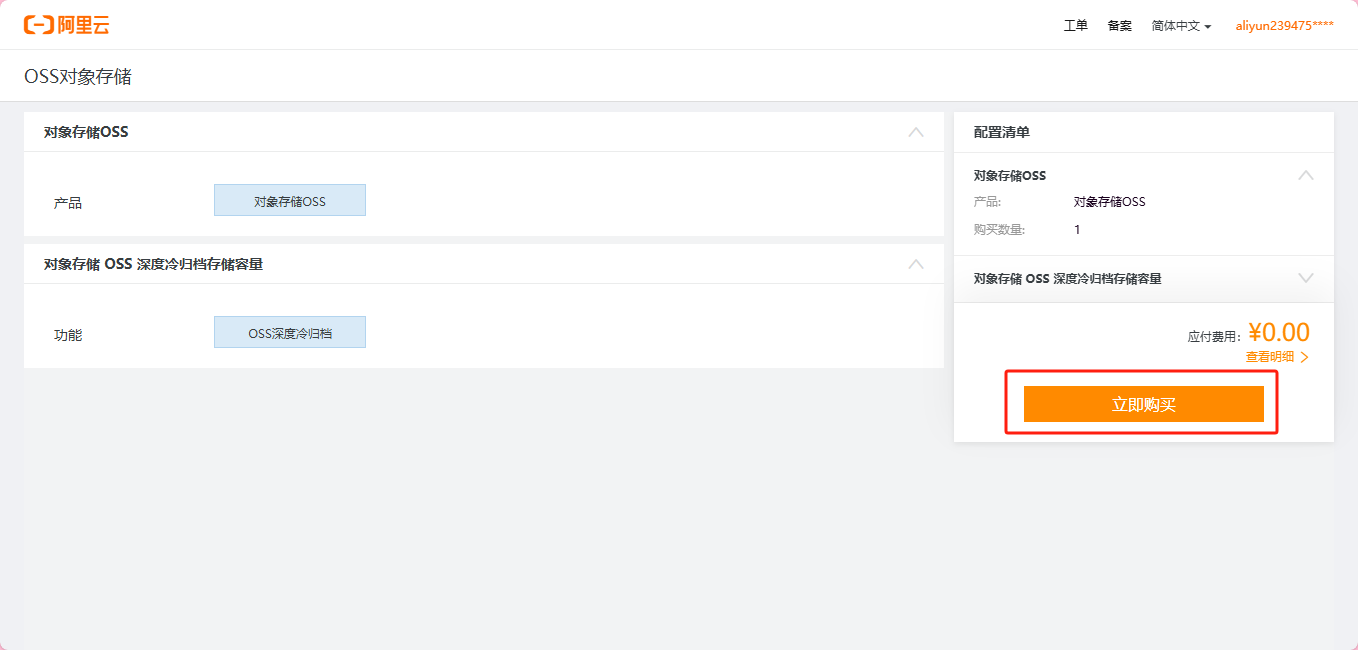
Task: Click the 购买数量 value in 配置清单
Action: click(1077, 229)
